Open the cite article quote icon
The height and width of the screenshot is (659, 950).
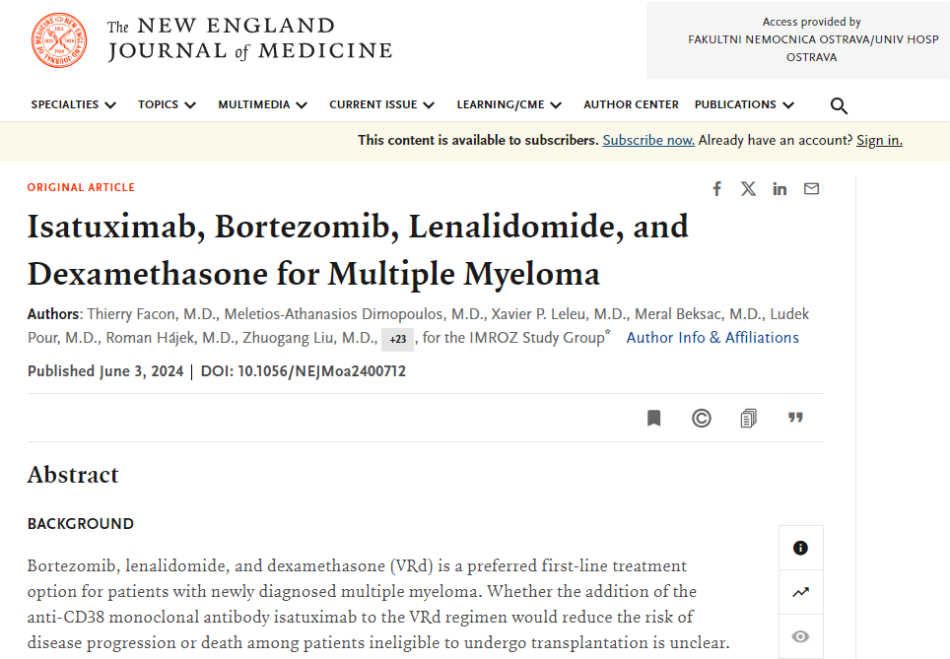795,418
